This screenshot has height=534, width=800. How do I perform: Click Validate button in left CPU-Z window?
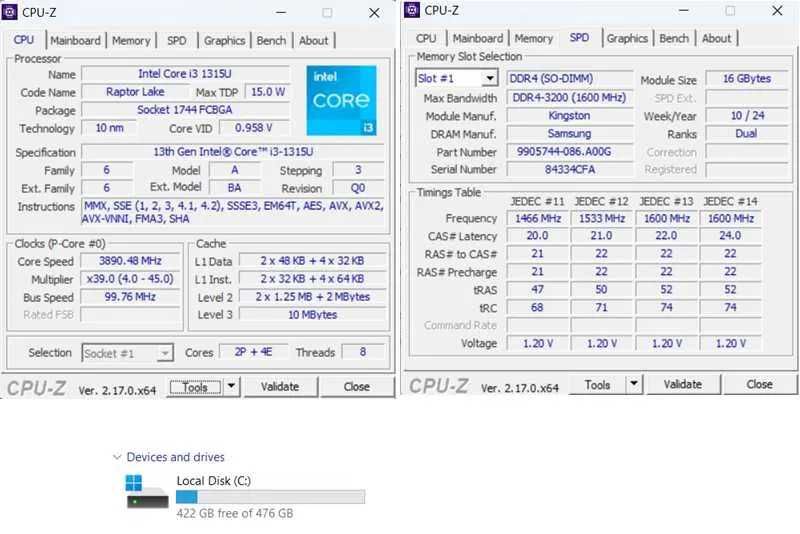click(x=280, y=387)
